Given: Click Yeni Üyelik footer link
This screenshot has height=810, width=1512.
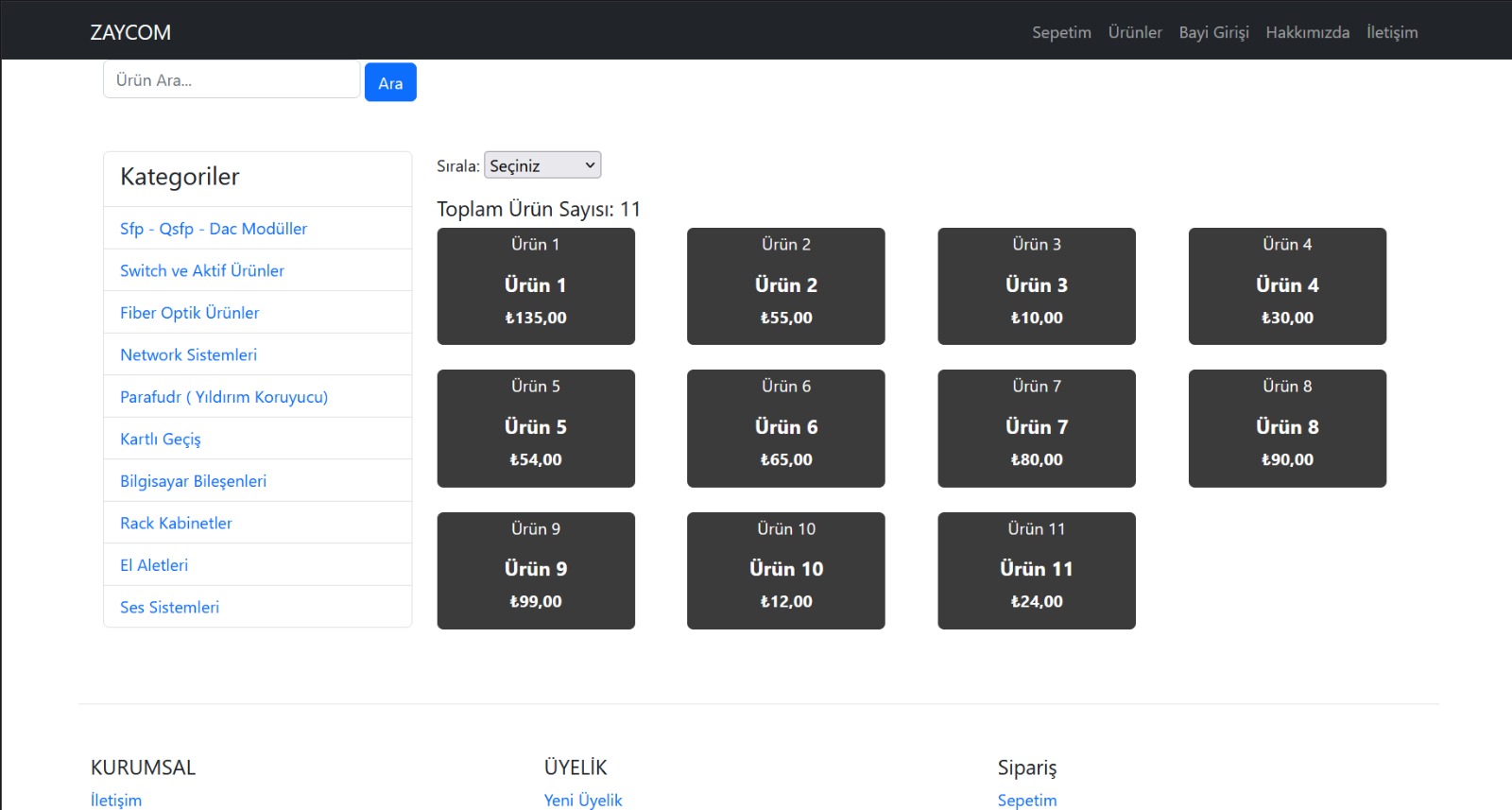Looking at the screenshot, I should (583, 800).
